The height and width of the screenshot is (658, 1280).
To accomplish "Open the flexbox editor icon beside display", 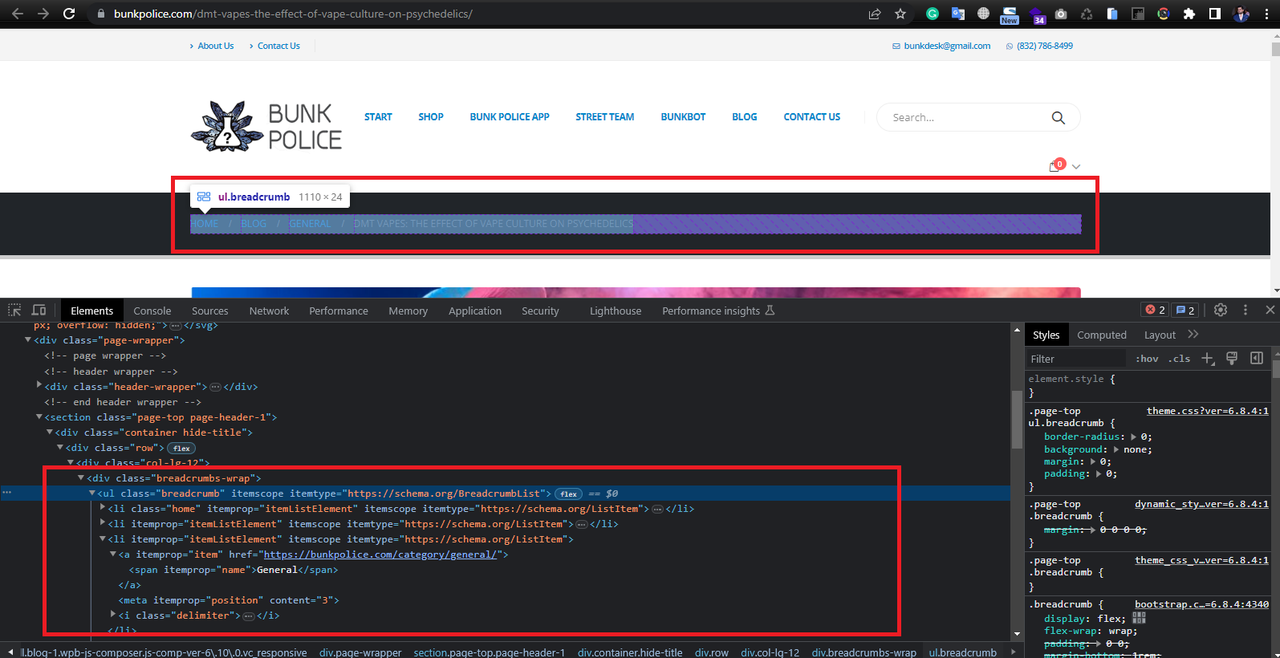I will pyautogui.click(x=1138, y=618).
